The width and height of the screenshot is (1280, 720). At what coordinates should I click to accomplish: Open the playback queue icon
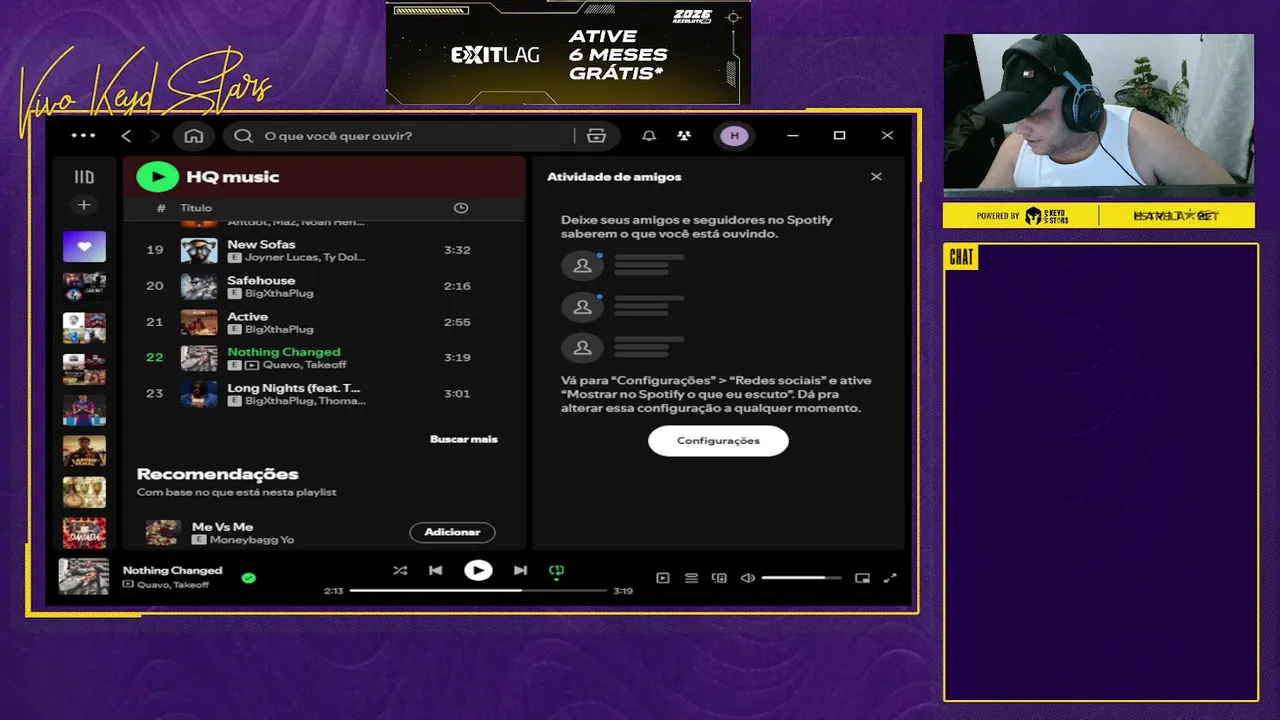coord(691,578)
